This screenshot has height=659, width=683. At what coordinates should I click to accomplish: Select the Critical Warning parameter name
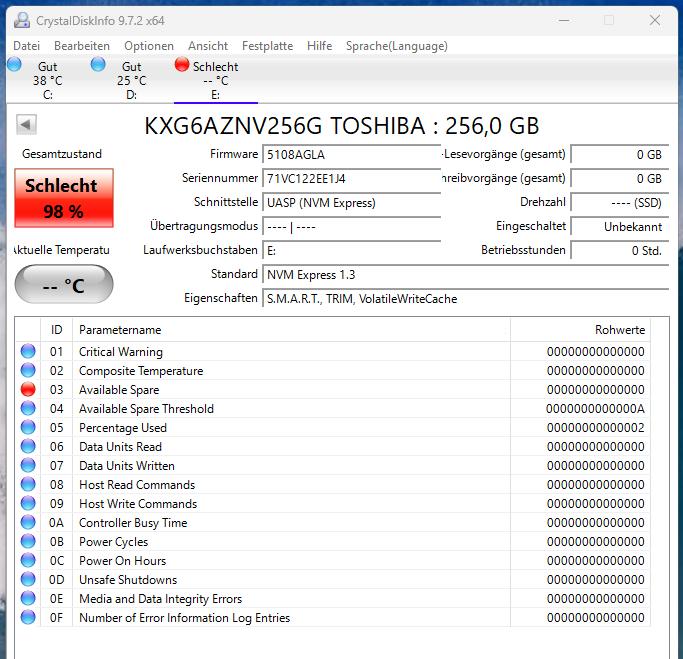pyautogui.click(x=121, y=351)
